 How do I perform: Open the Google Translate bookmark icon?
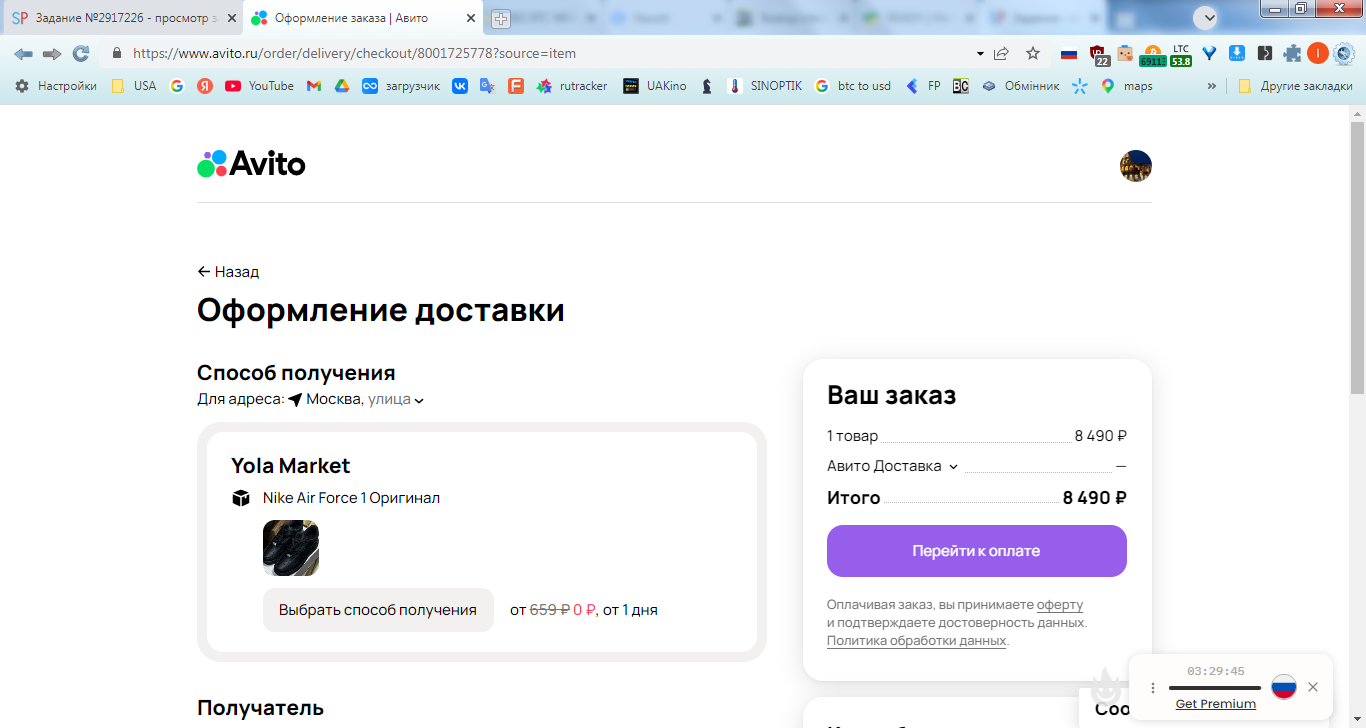[488, 86]
